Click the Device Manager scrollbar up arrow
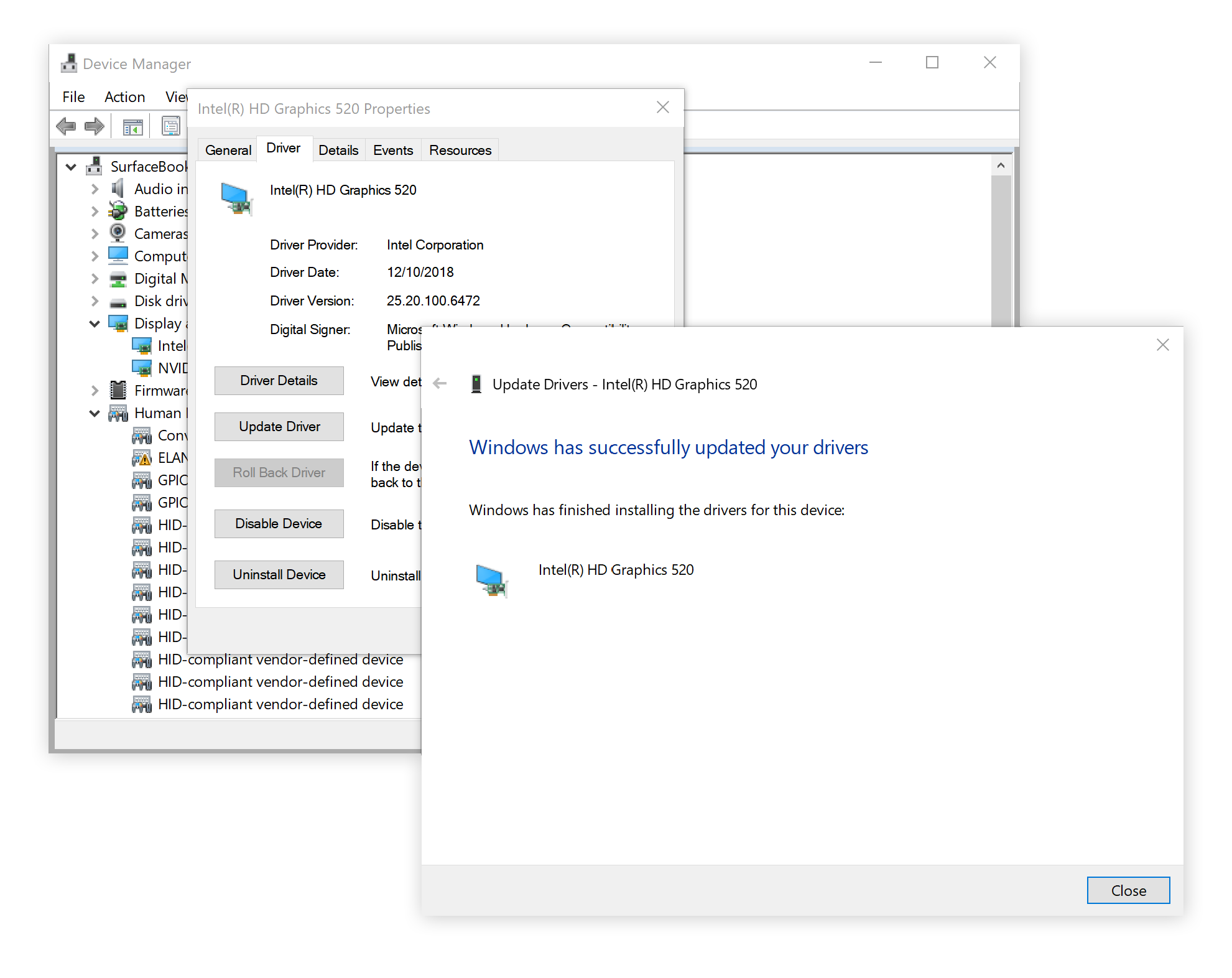1232x978 pixels. click(x=1001, y=165)
